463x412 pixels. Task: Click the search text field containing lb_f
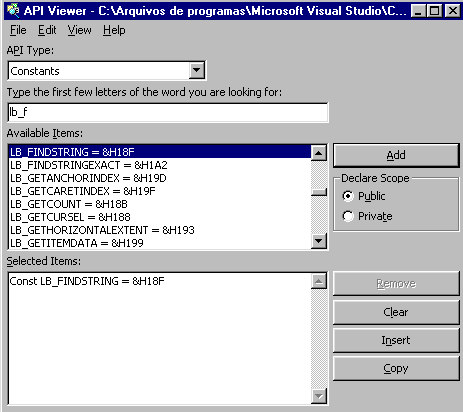coord(168,112)
